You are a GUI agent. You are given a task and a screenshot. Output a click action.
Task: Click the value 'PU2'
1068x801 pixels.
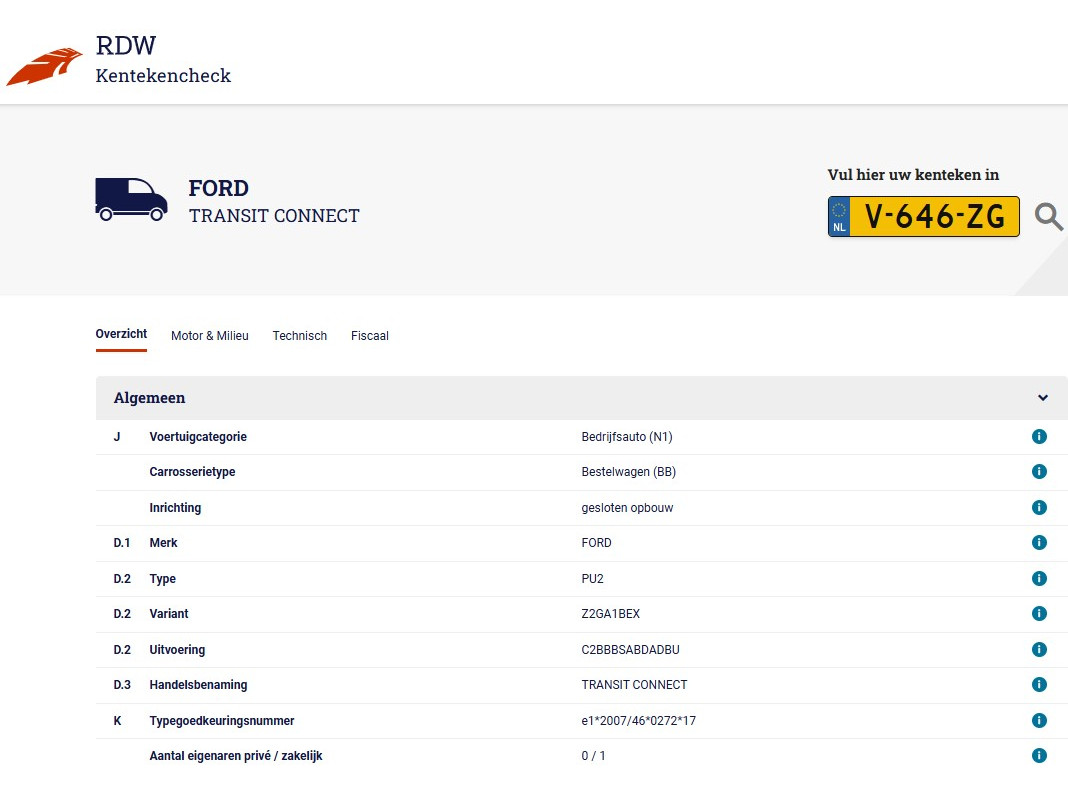(x=593, y=579)
